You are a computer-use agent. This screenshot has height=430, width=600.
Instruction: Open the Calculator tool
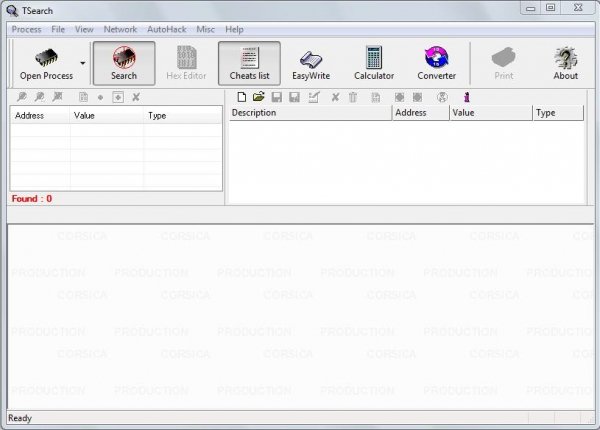pyautogui.click(x=374, y=64)
